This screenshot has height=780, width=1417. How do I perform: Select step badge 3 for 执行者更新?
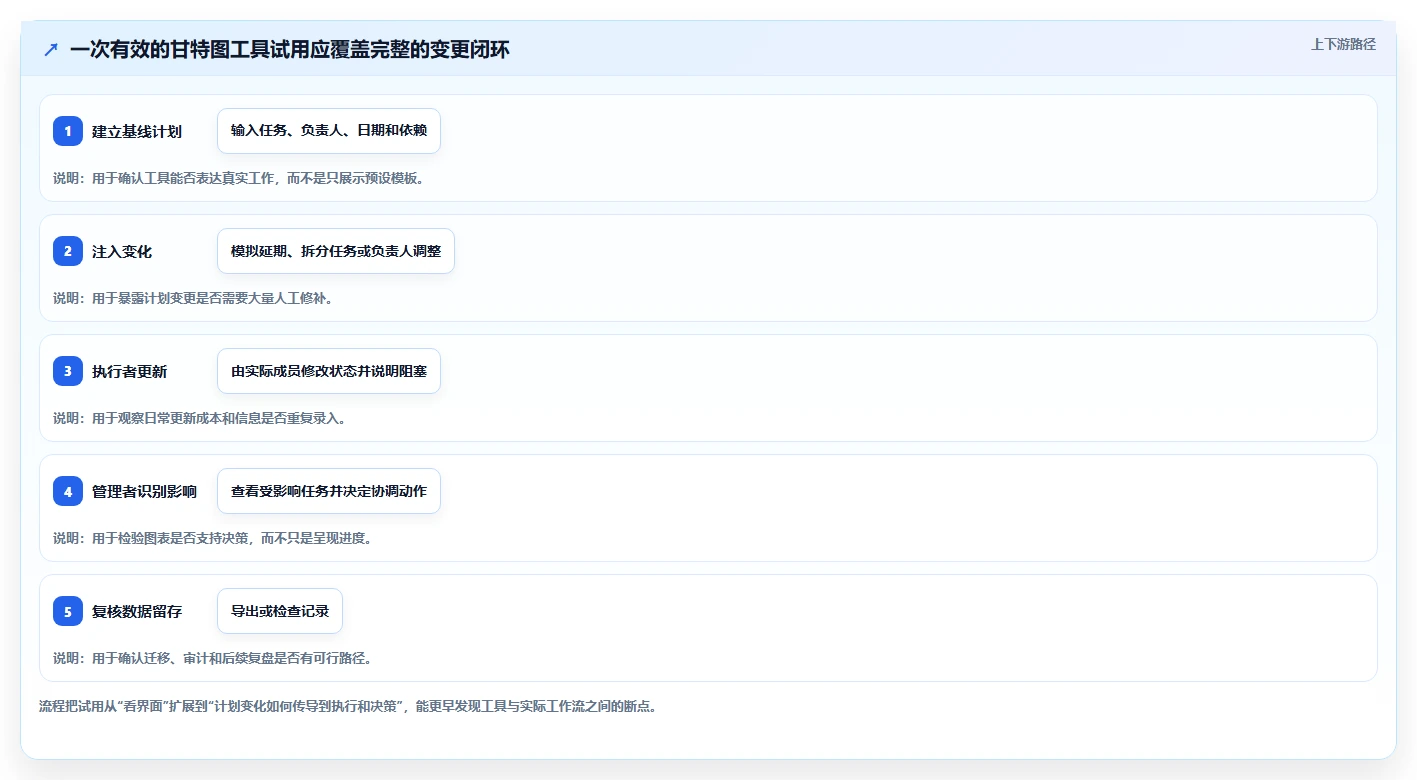[x=68, y=371]
